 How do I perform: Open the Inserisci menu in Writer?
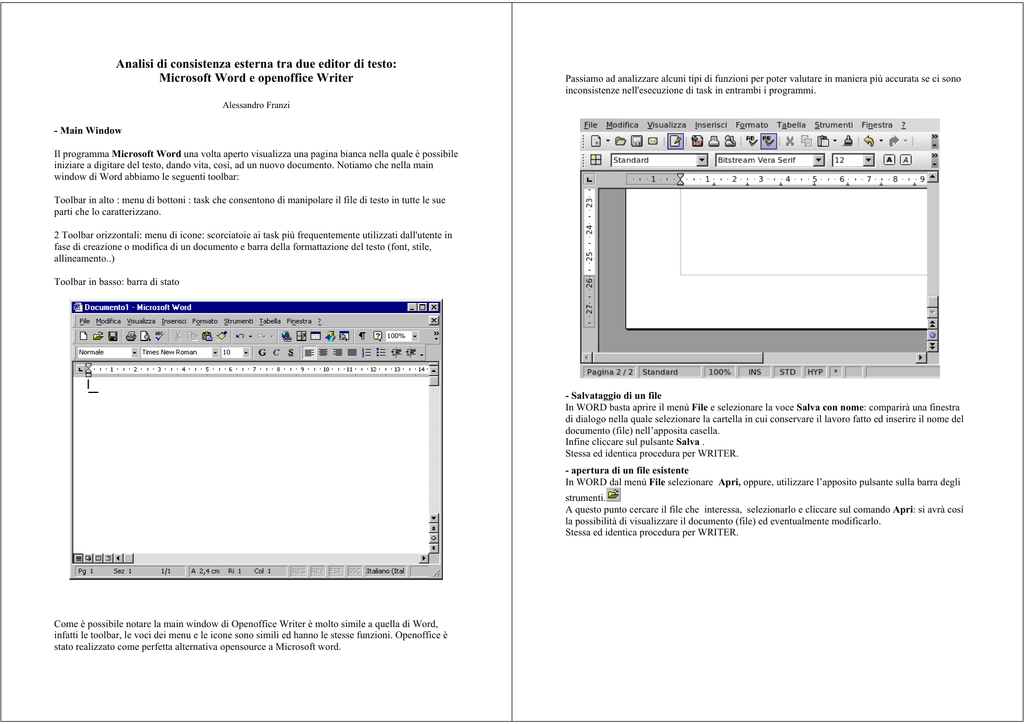pyautogui.click(x=711, y=125)
